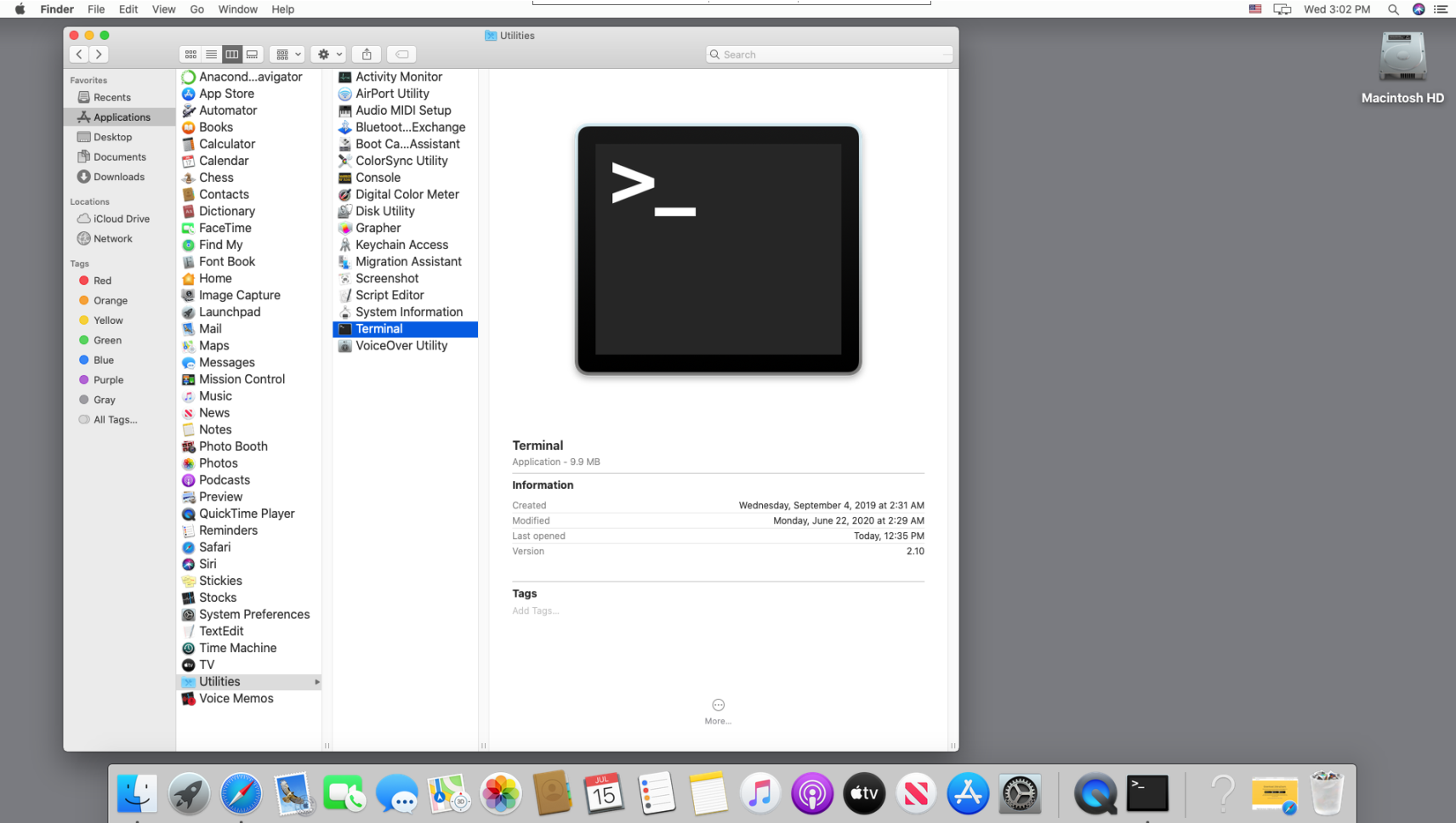Viewport: 1456px width, 823px height.
Task: Open the group-by arrangement dropdown
Action: click(x=287, y=54)
